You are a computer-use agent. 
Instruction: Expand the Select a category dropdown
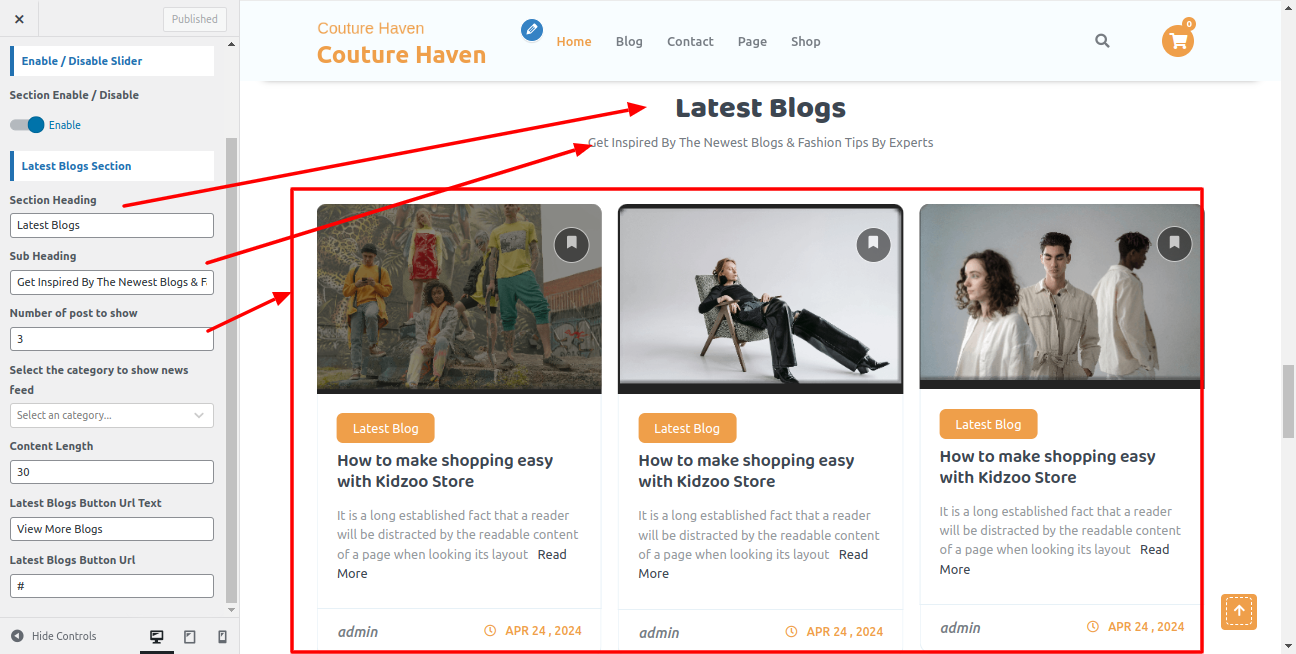click(111, 415)
